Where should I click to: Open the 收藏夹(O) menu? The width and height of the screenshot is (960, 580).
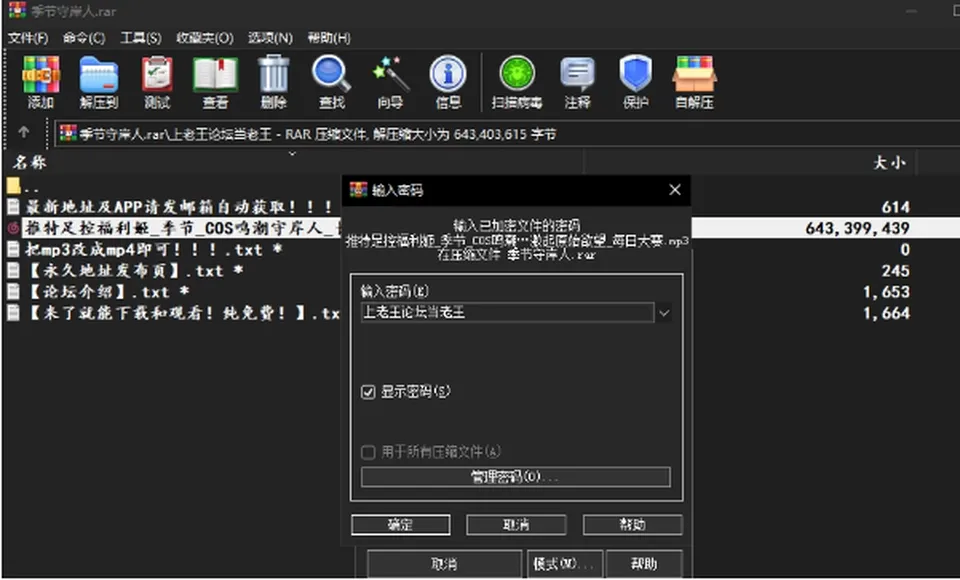coord(204,38)
